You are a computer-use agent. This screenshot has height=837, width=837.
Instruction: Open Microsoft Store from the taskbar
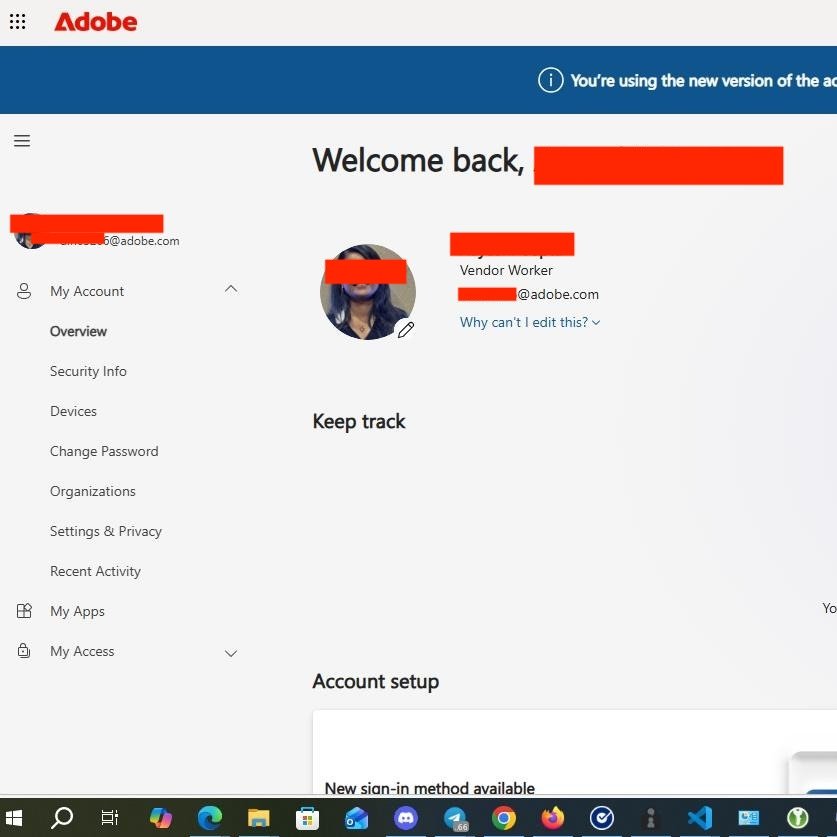(x=307, y=818)
